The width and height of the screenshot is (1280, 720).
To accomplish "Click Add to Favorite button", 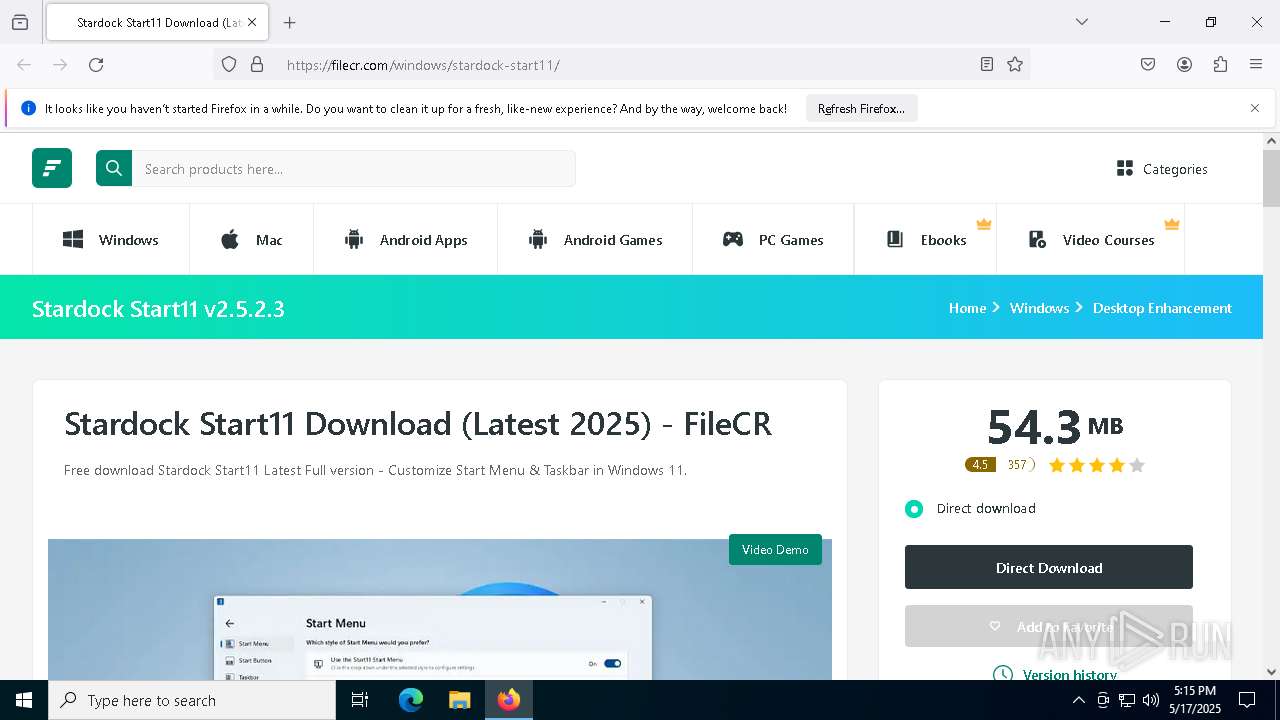I will (x=1049, y=626).
